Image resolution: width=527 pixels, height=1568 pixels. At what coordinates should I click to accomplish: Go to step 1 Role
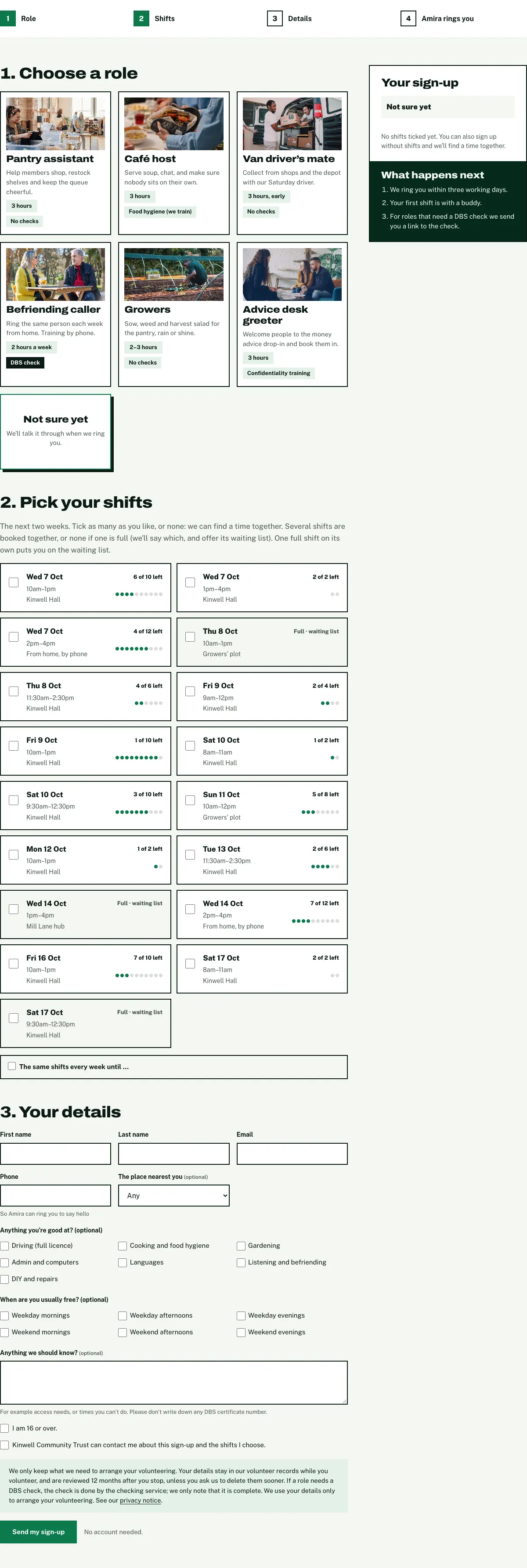click(18, 18)
